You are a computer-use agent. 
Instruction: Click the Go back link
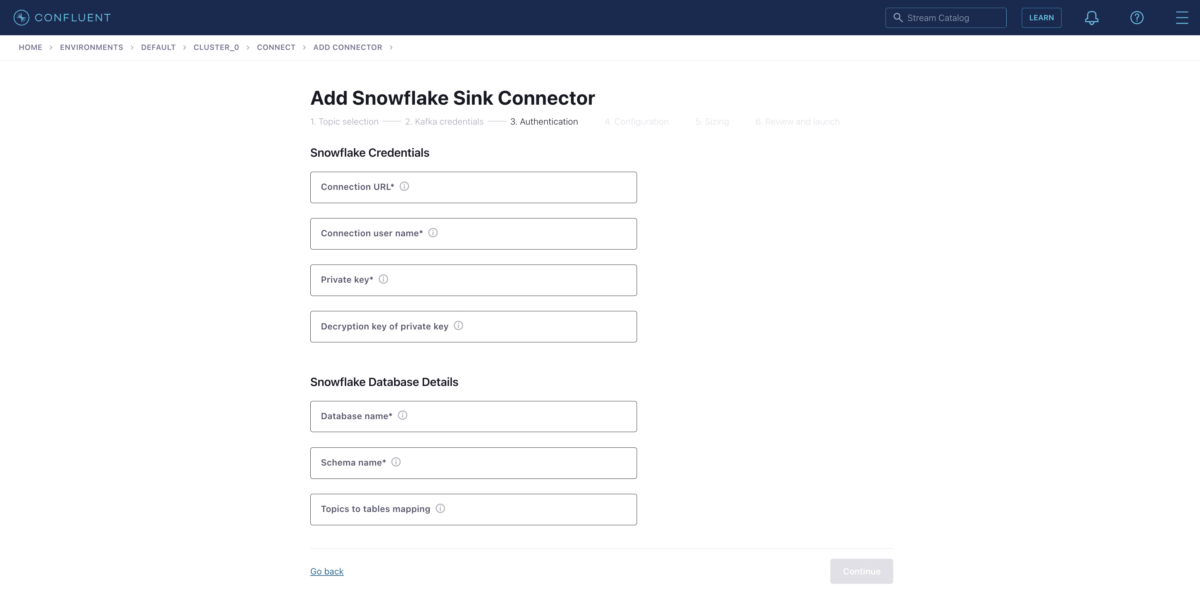tap(326, 570)
